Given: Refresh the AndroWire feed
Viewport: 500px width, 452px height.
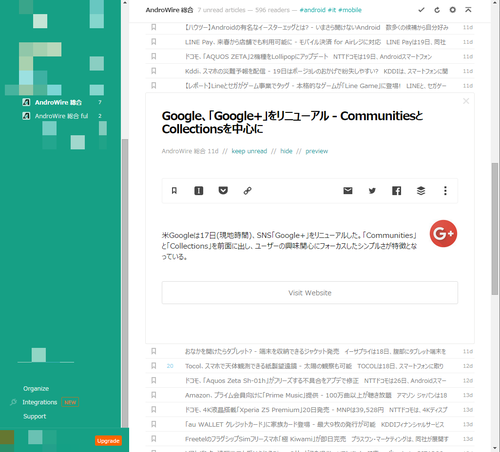Looking at the screenshot, I should click(x=437, y=10).
